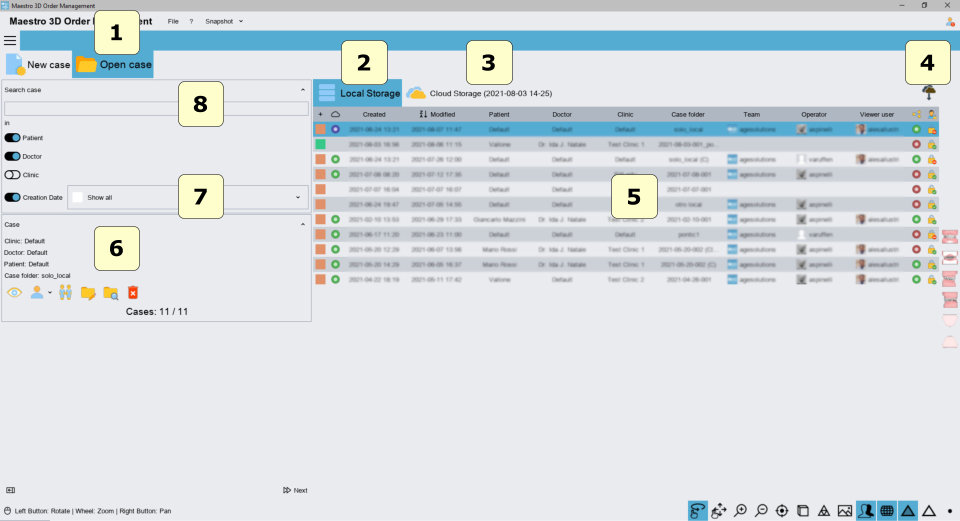960x521 pixels.
Task: Enable the Clinic search switch
Action: click(x=12, y=174)
